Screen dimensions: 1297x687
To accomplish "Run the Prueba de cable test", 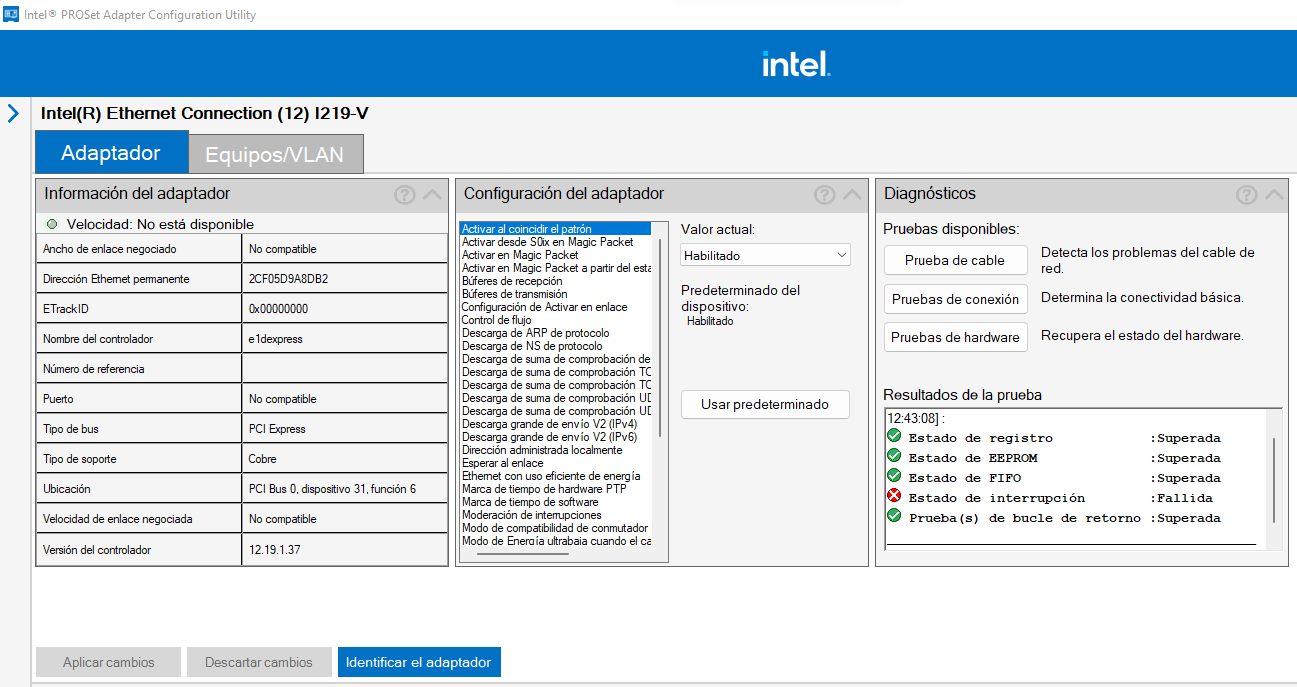I will (955, 260).
